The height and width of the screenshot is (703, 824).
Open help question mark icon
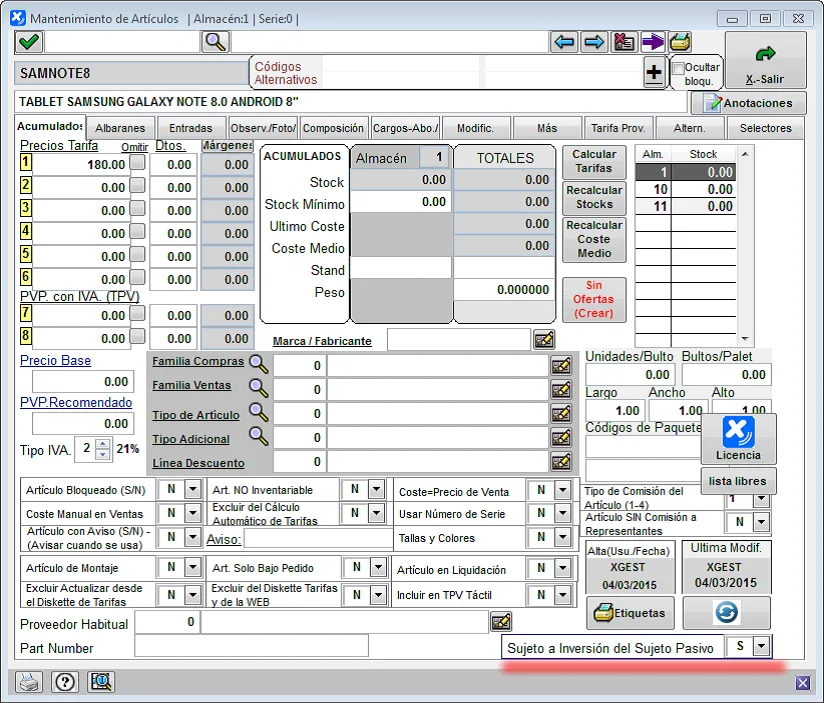[65, 682]
